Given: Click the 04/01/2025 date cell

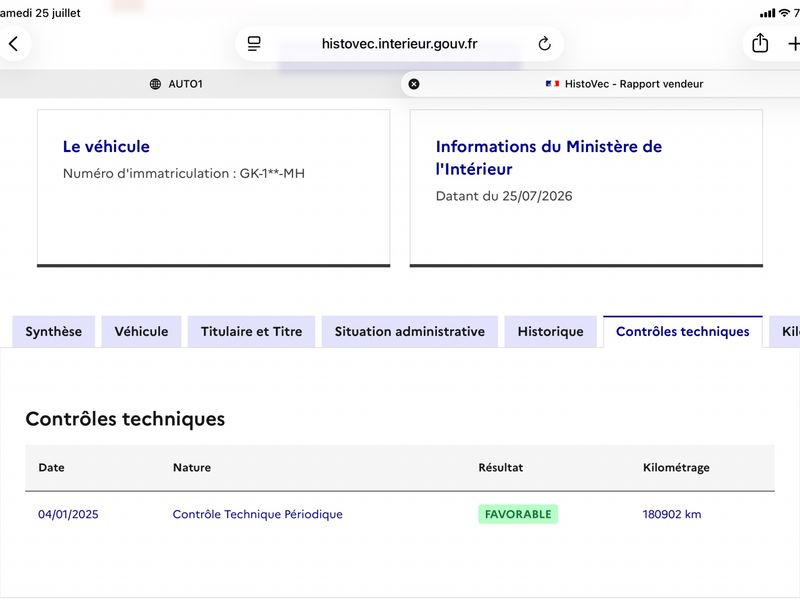Looking at the screenshot, I should (x=68, y=514).
